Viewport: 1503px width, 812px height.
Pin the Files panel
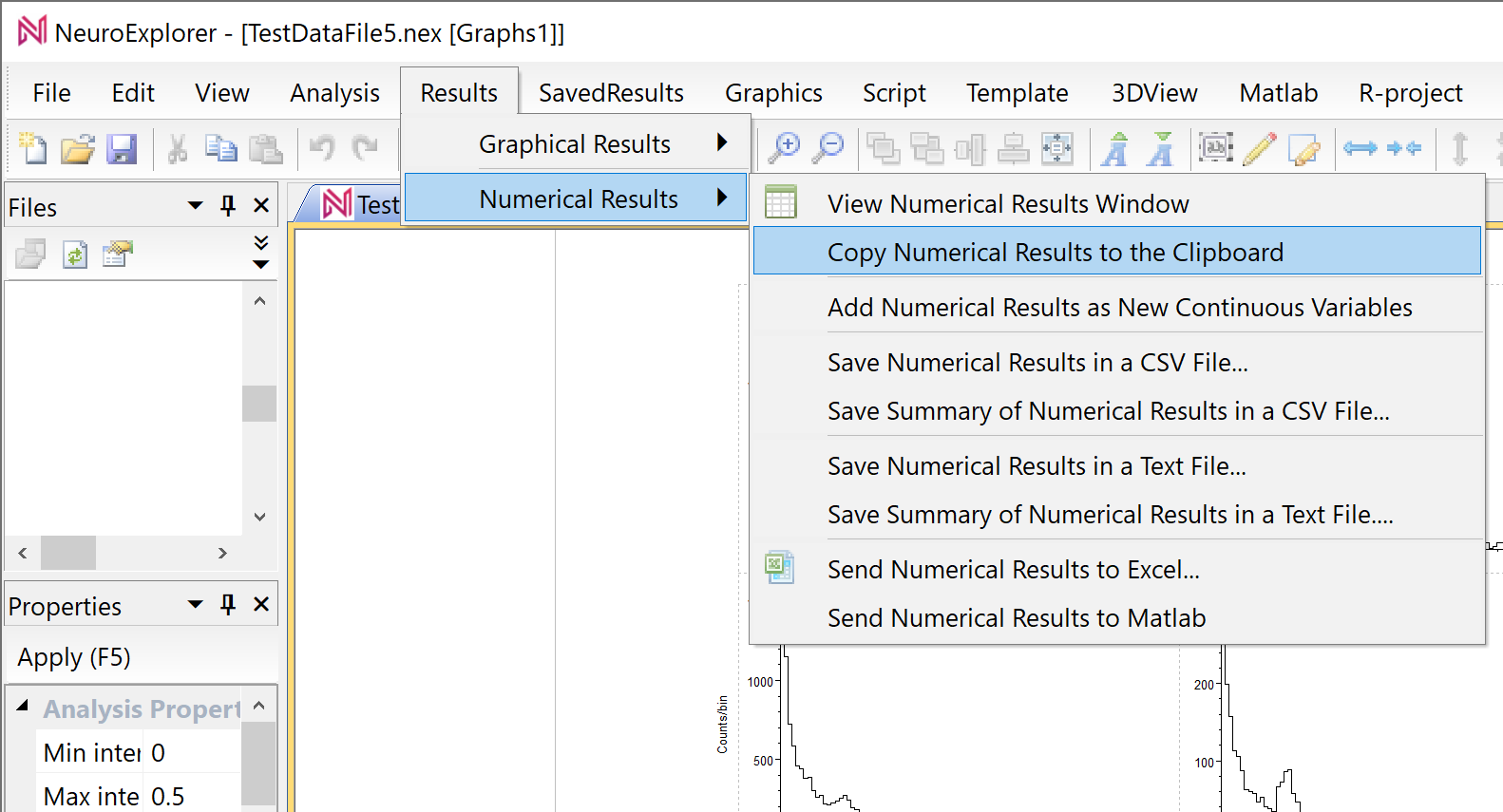tap(228, 205)
